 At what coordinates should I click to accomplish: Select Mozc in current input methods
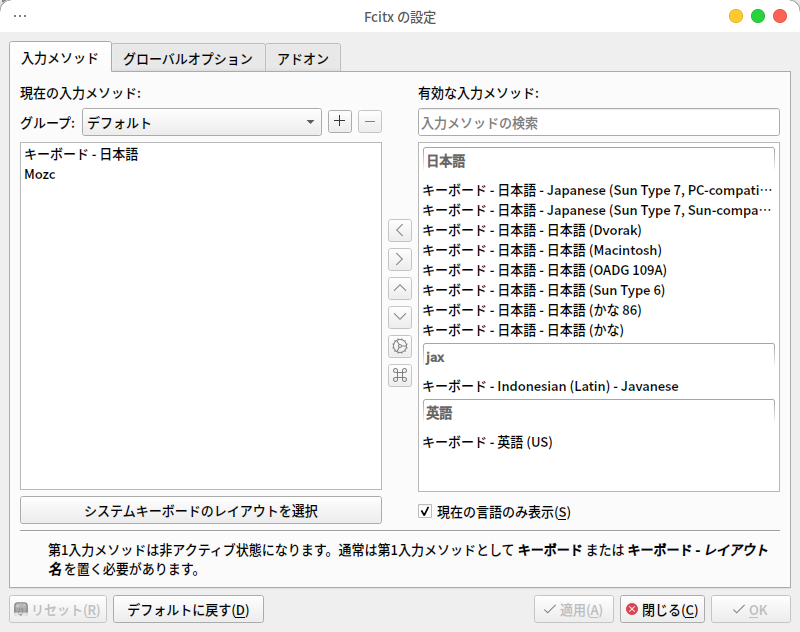(40, 174)
